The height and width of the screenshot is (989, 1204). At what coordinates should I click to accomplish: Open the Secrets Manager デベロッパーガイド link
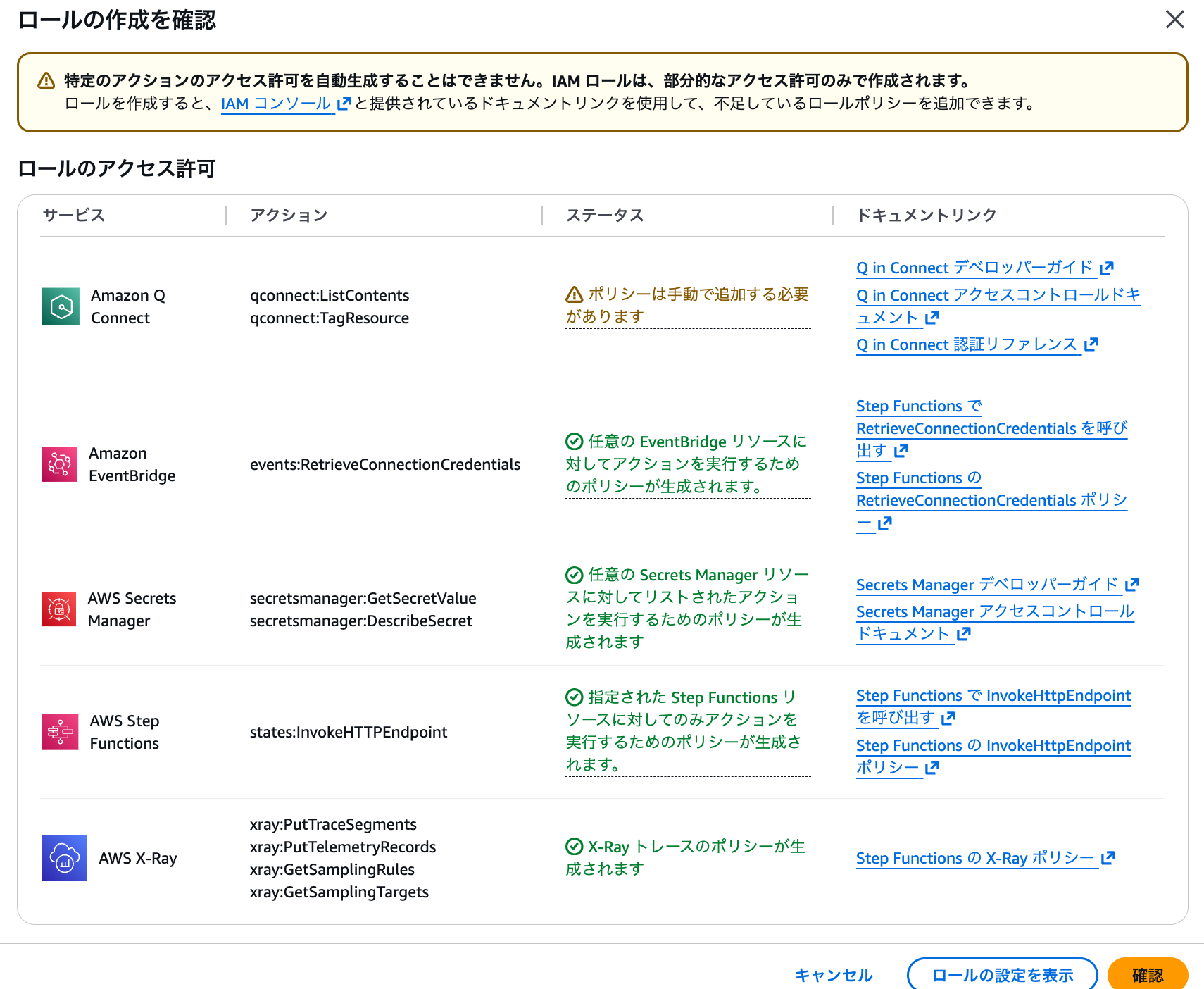pyautogui.click(x=986, y=585)
